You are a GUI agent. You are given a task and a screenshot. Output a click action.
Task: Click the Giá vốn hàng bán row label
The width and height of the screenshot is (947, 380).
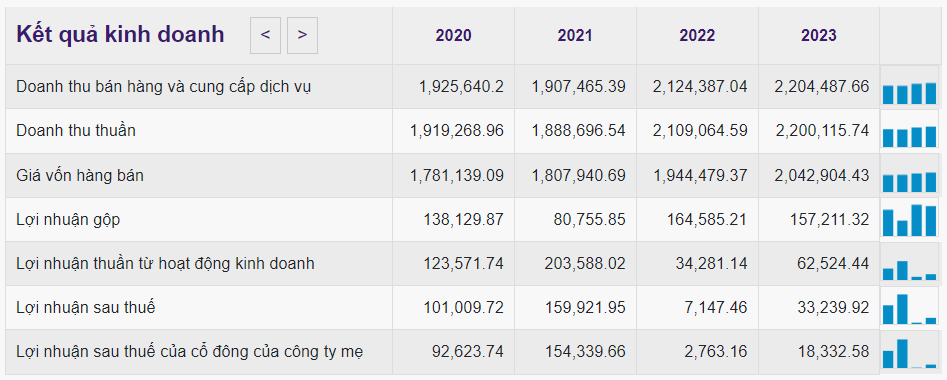[x=80, y=176]
